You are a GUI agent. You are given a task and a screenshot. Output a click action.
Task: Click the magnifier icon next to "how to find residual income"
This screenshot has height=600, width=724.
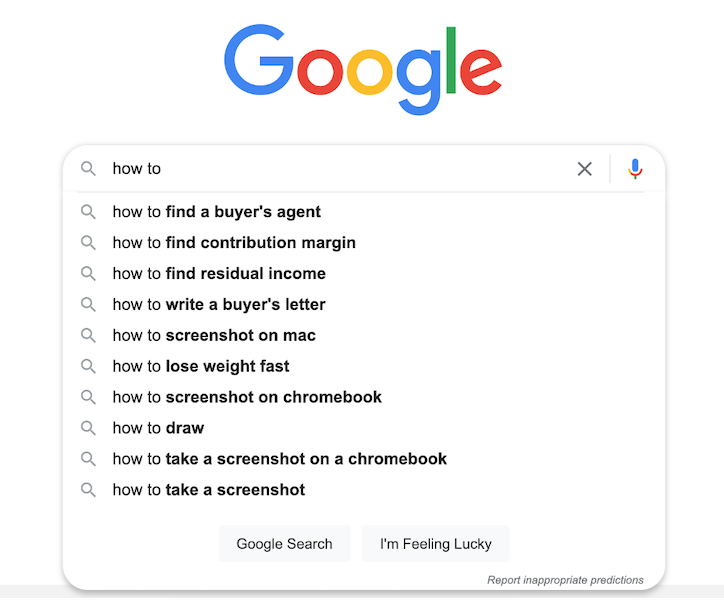tap(88, 273)
